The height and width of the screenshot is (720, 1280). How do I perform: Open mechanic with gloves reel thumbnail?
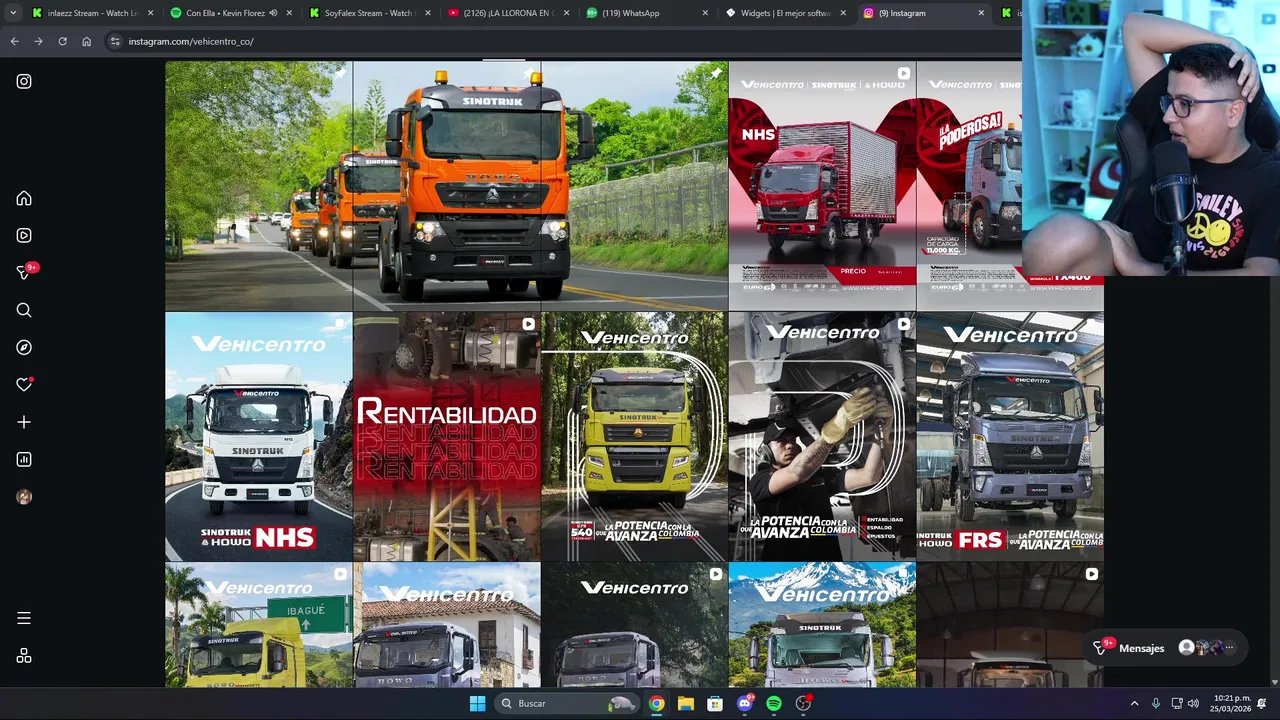click(x=822, y=436)
